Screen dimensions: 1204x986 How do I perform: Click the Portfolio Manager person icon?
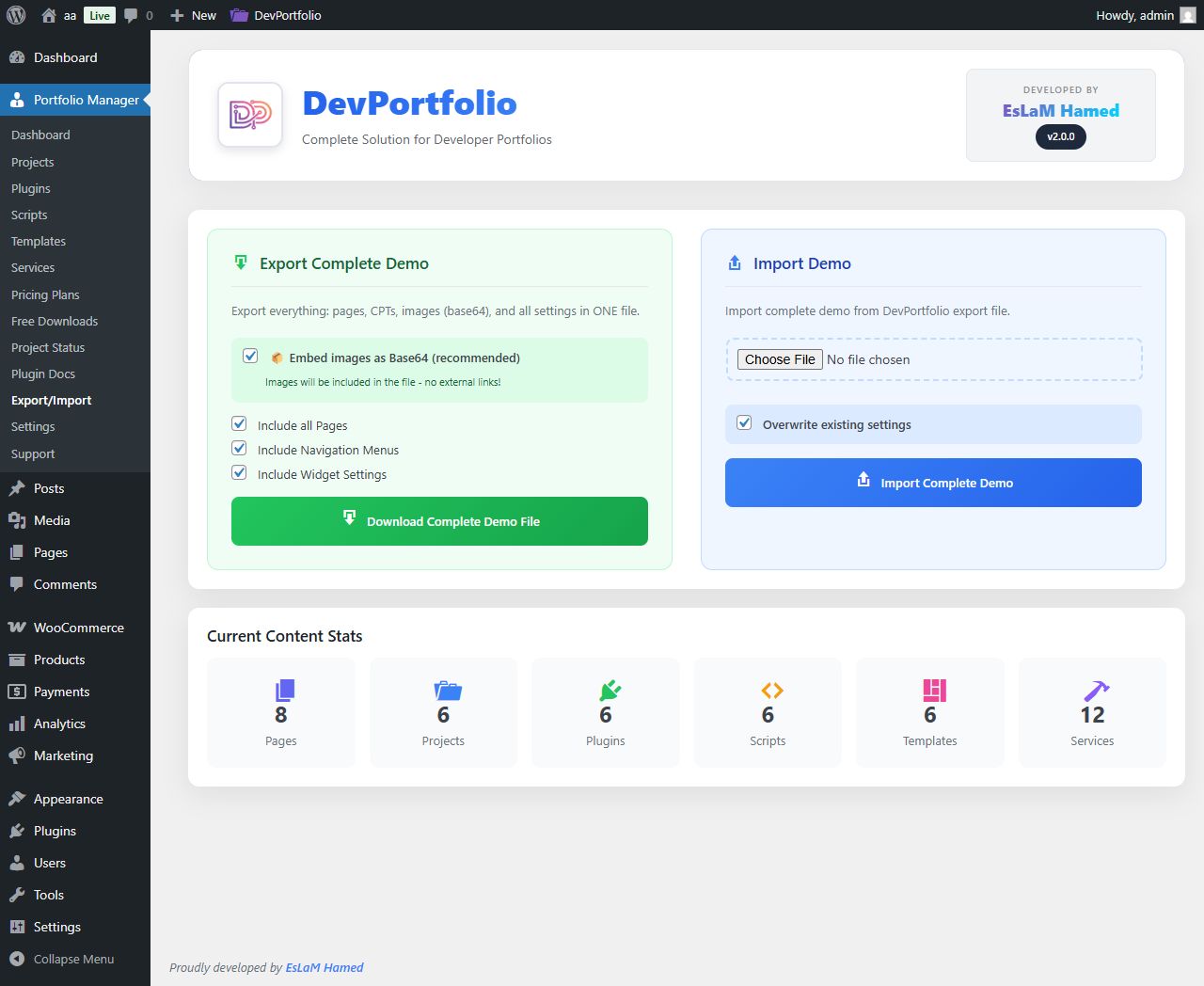coord(17,100)
